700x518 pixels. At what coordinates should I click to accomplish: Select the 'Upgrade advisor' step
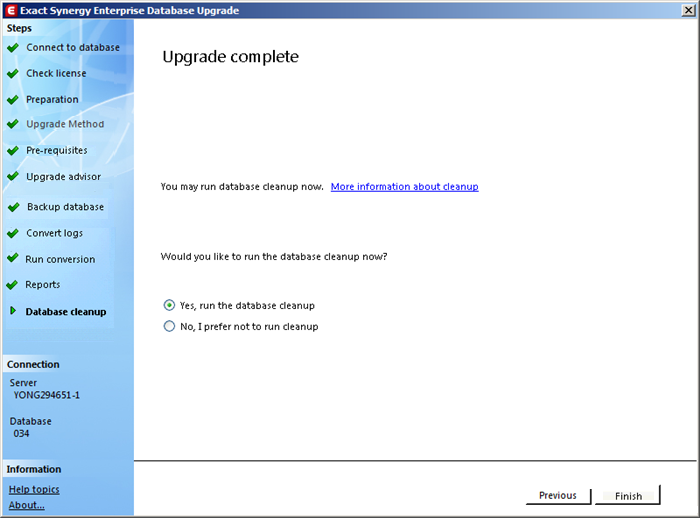pos(63,177)
